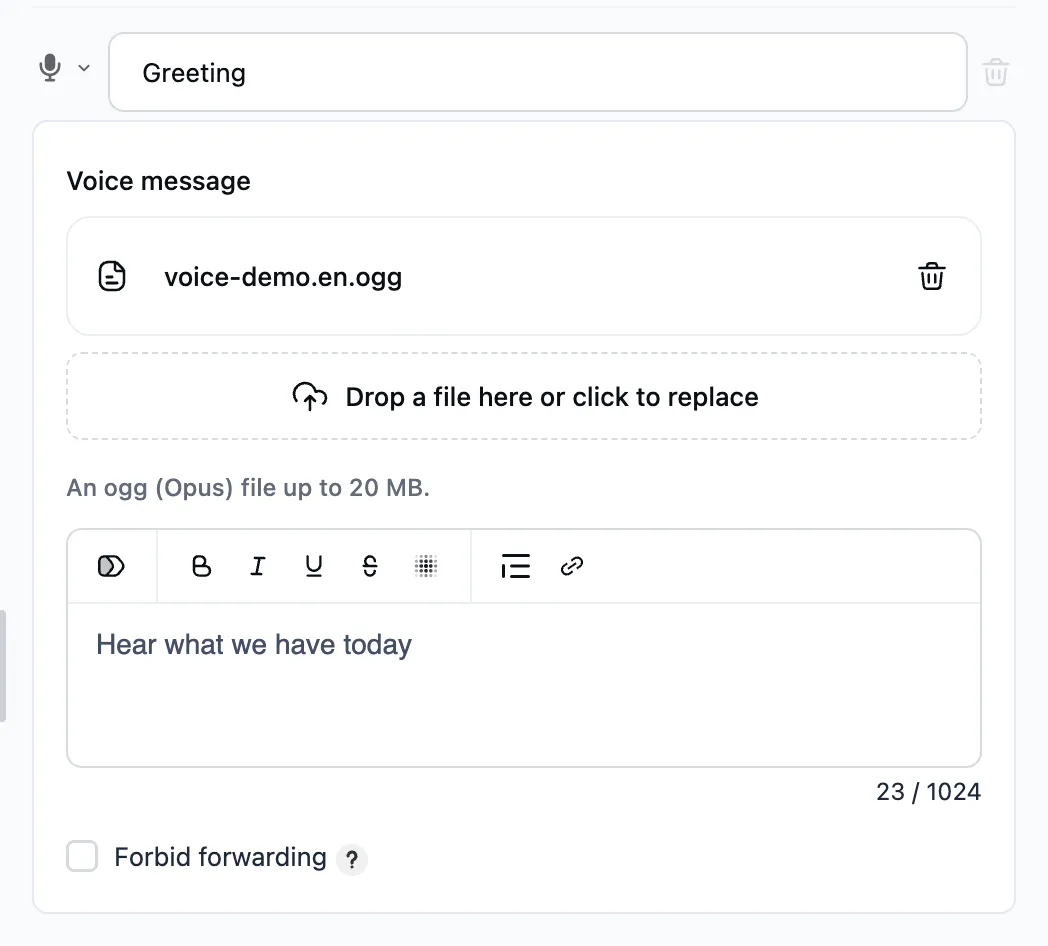
Task: Insert a blockquote with the quote icon
Action: tap(515, 566)
